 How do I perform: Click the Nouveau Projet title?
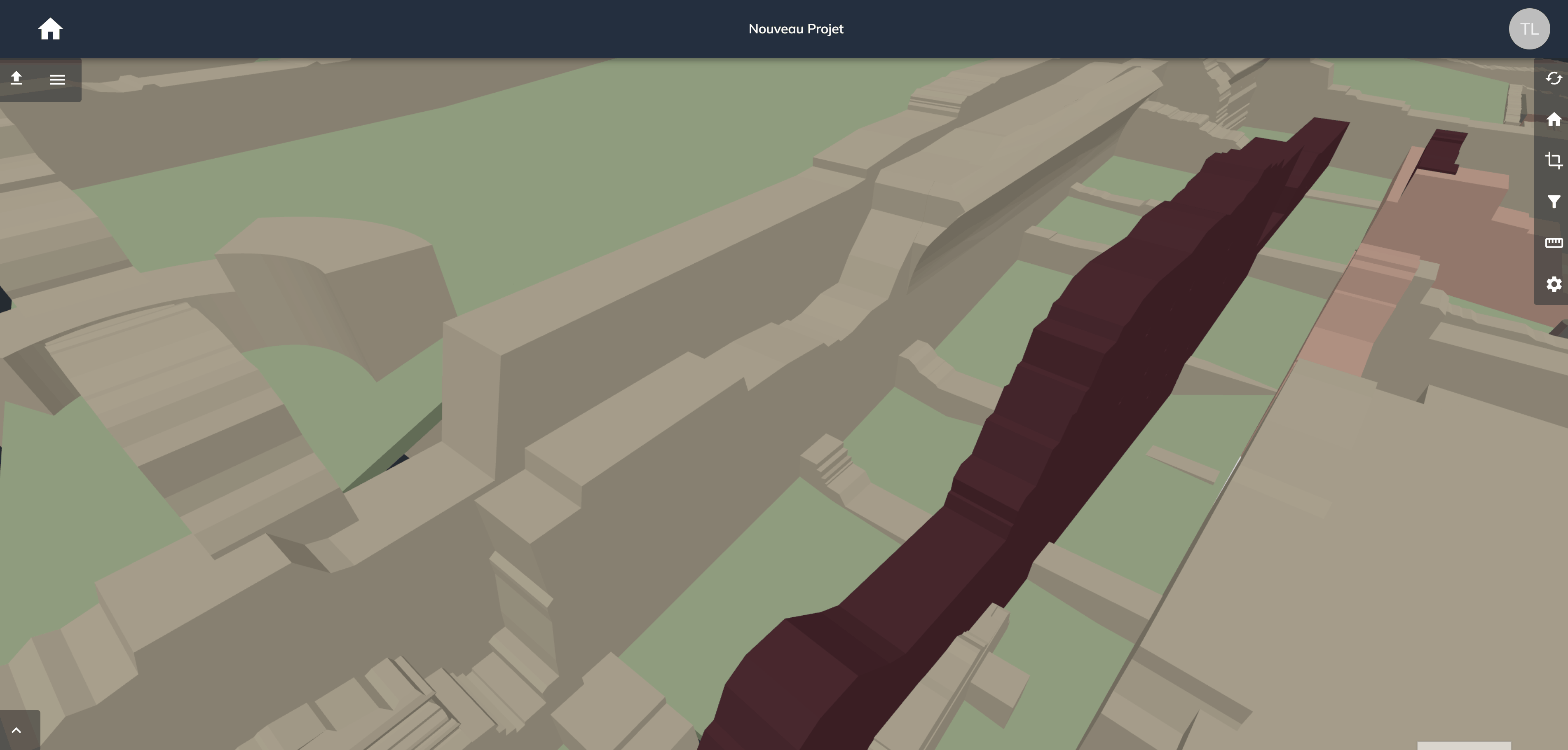[x=796, y=28]
